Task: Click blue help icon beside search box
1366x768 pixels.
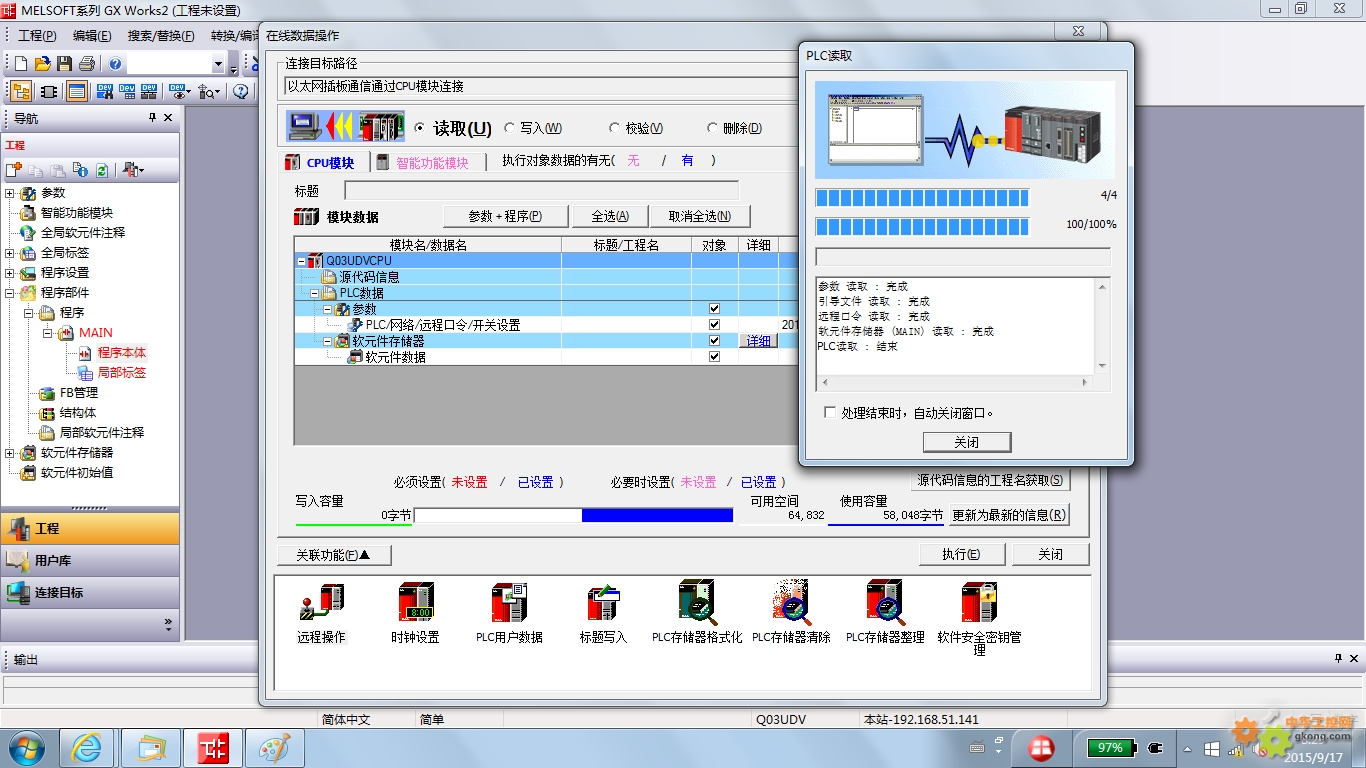Action: coord(116,64)
